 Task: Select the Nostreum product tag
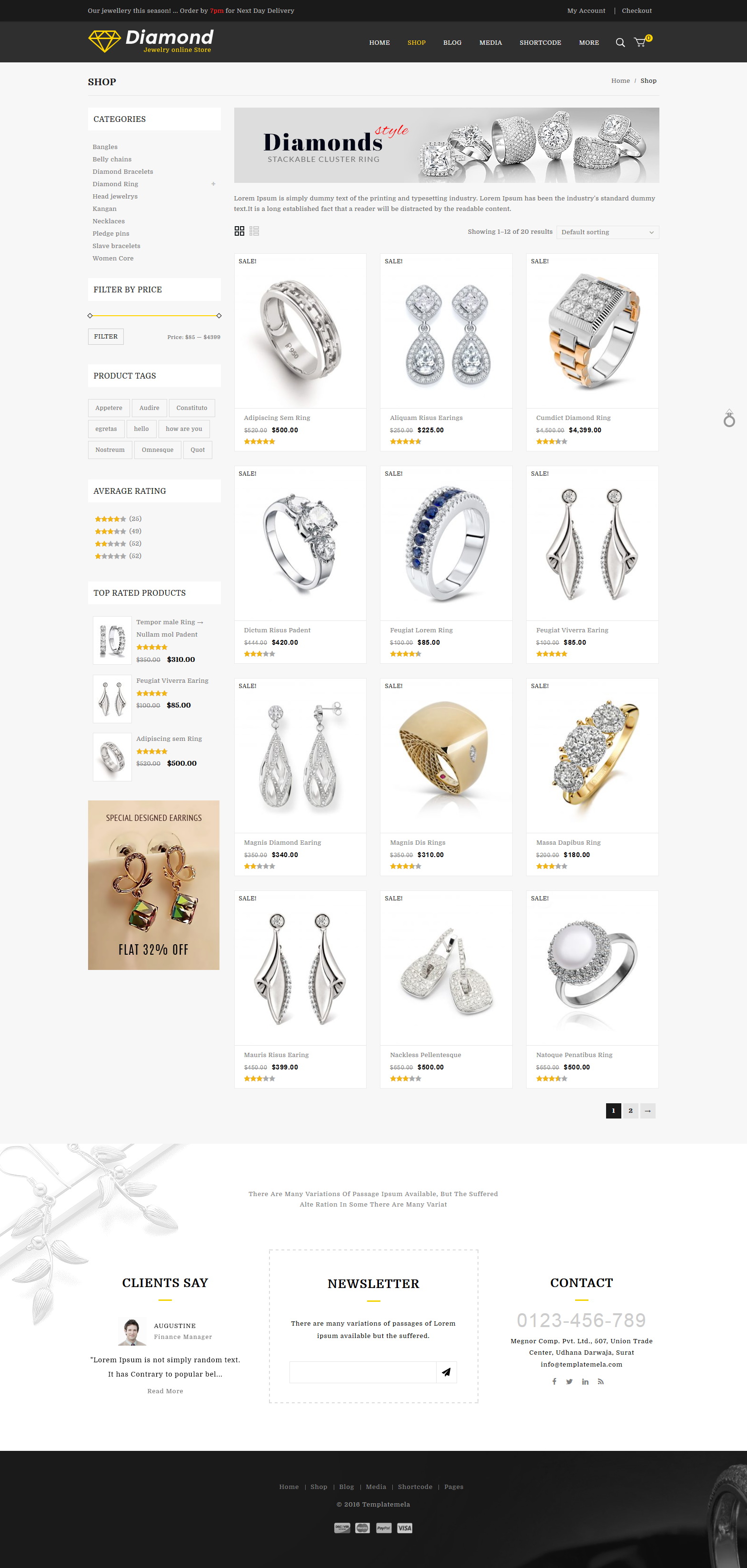pos(110,450)
